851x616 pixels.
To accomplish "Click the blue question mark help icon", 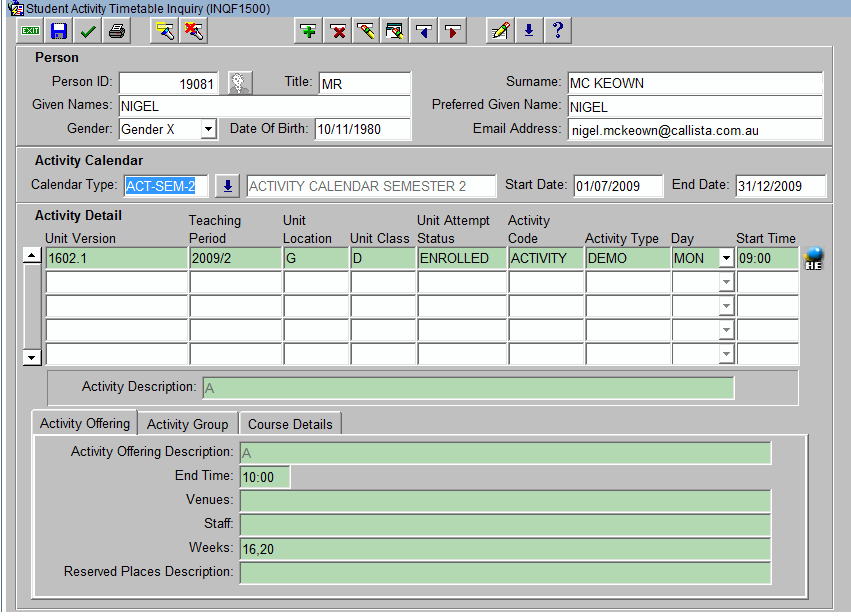I will pyautogui.click(x=557, y=31).
